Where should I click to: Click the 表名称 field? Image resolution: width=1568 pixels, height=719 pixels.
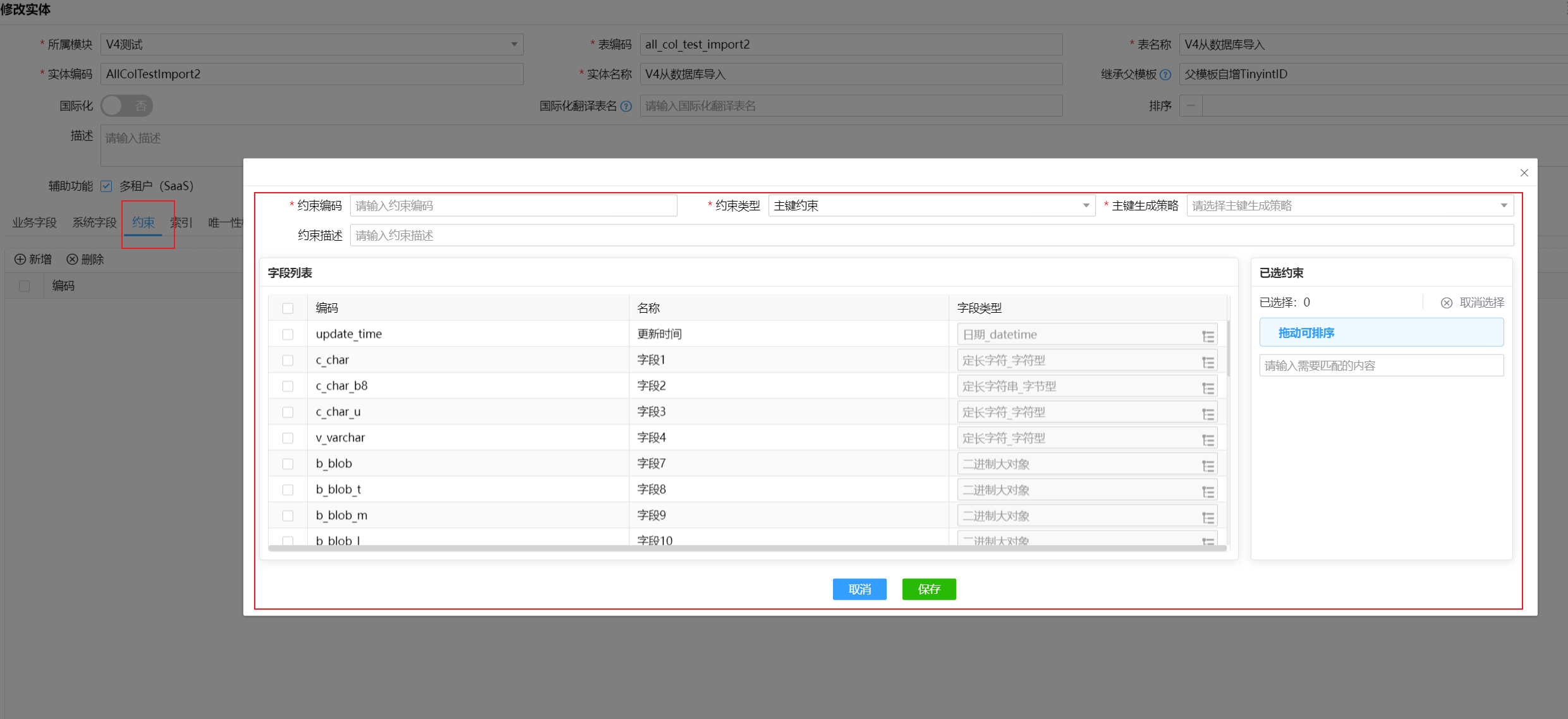pyautogui.click(x=1373, y=44)
